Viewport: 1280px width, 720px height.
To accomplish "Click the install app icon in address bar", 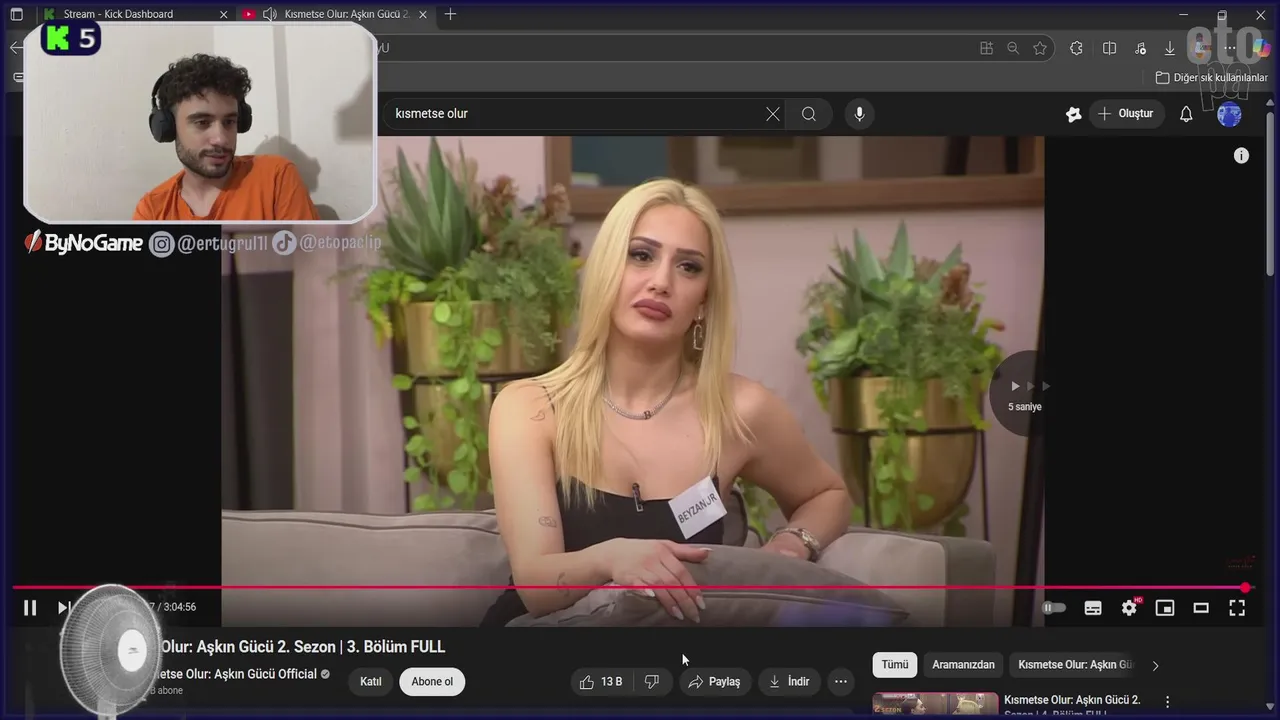I will pos(987,48).
